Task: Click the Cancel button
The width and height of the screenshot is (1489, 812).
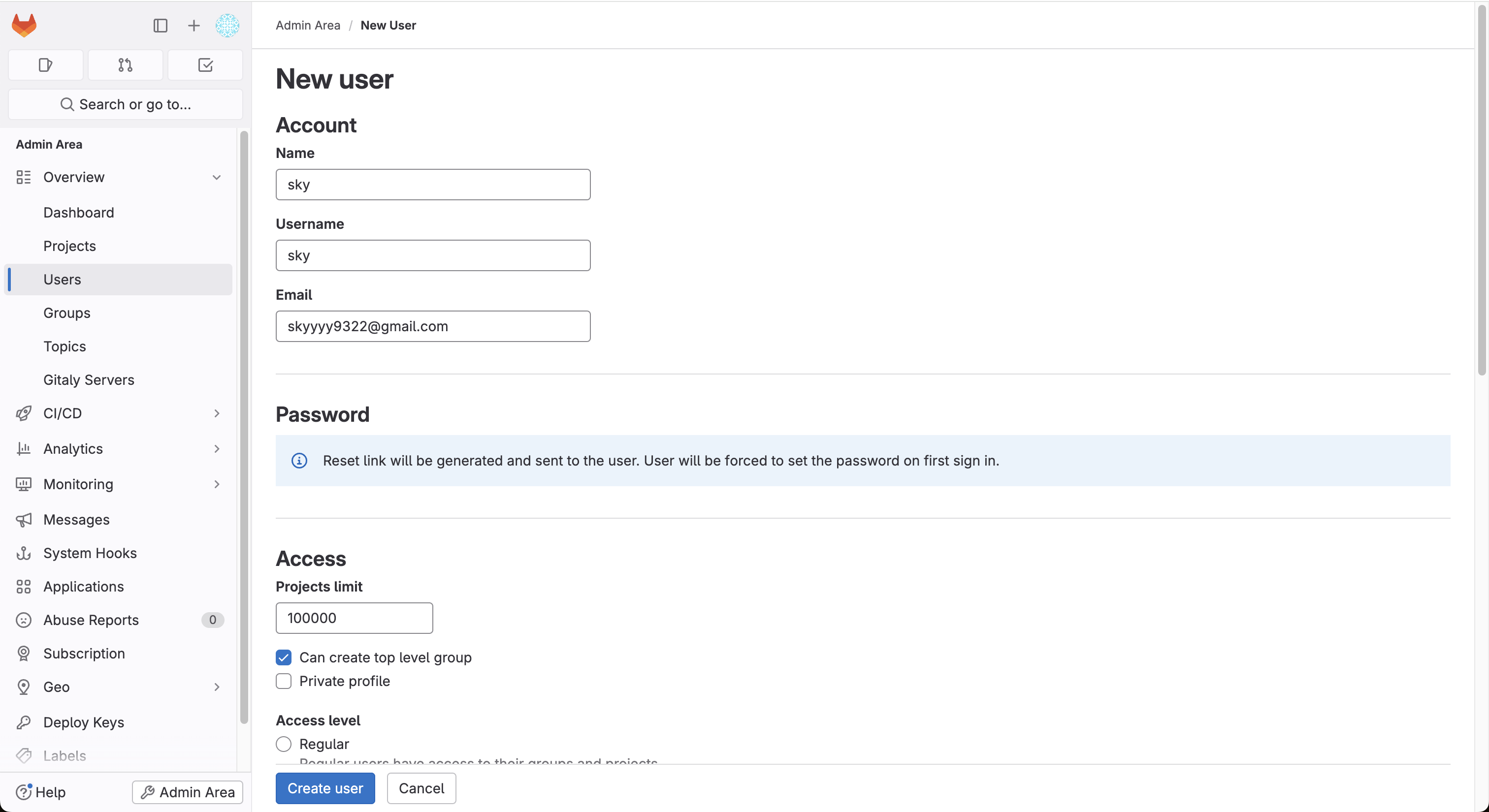Action: tap(421, 788)
